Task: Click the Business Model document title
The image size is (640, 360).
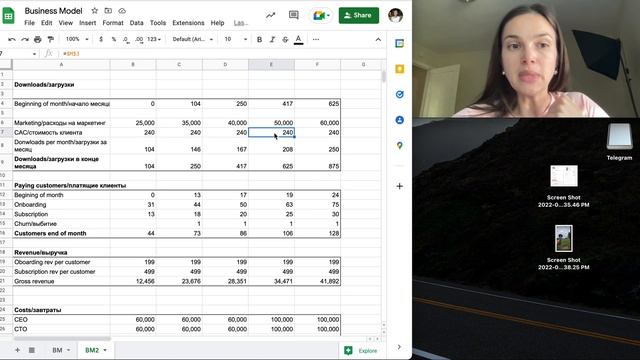Action: pos(53,11)
